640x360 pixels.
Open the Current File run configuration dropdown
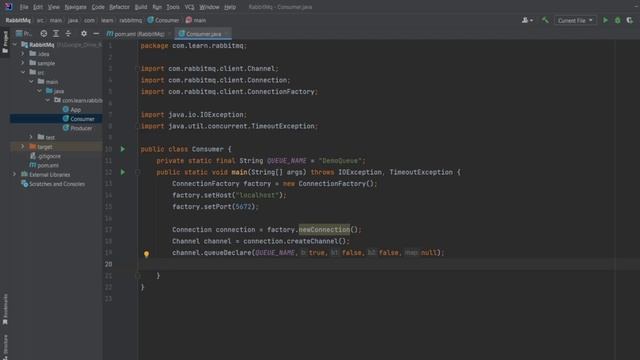[575, 20]
